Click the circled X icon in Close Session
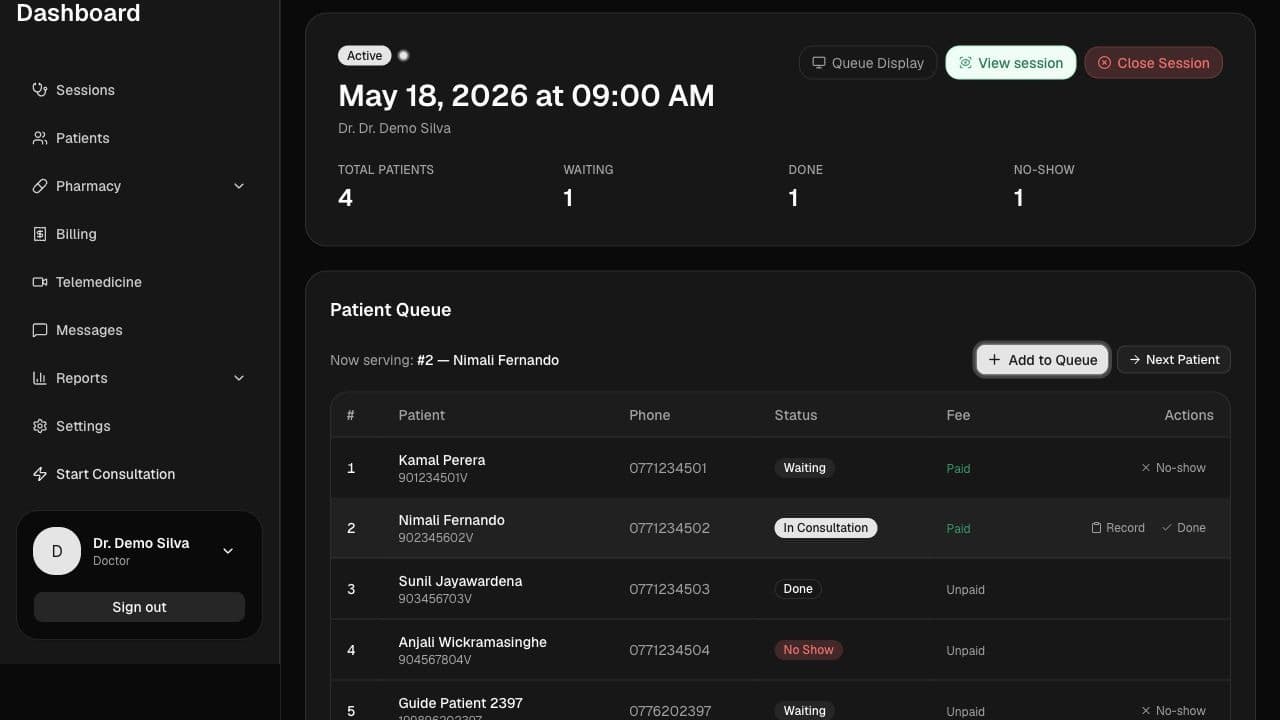1280x720 pixels. [1104, 63]
